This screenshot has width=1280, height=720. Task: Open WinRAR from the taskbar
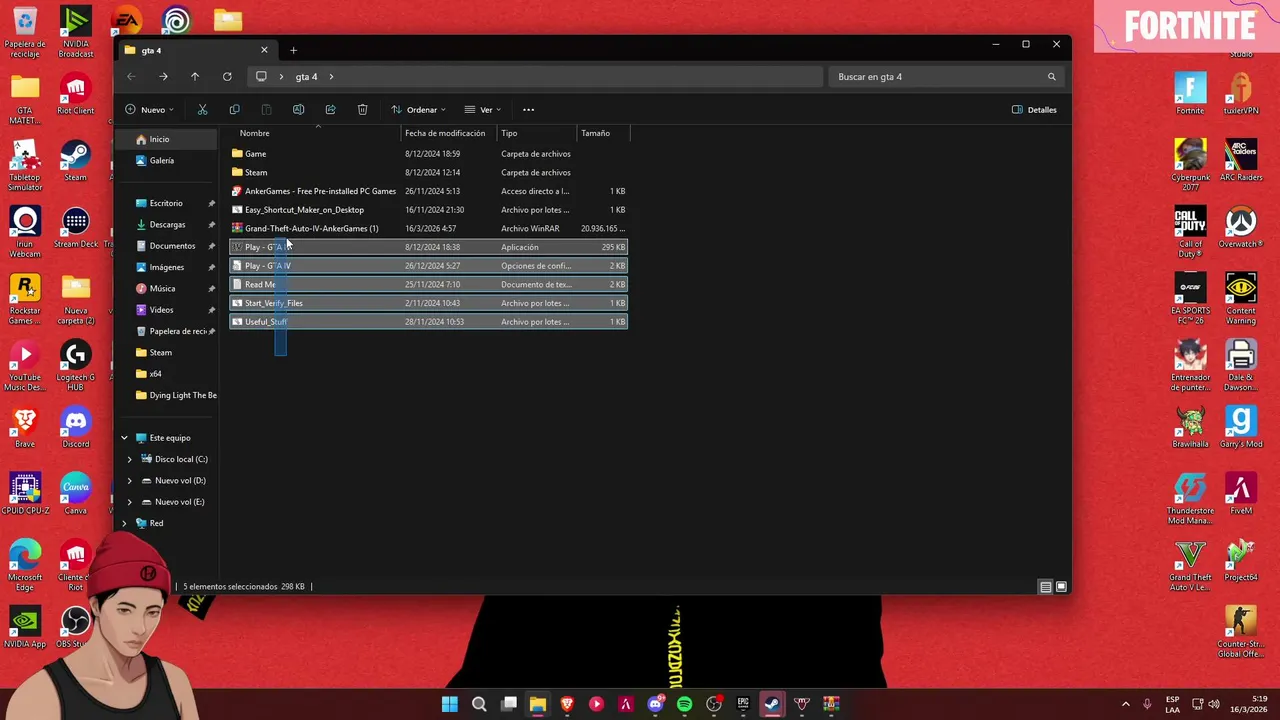831,704
